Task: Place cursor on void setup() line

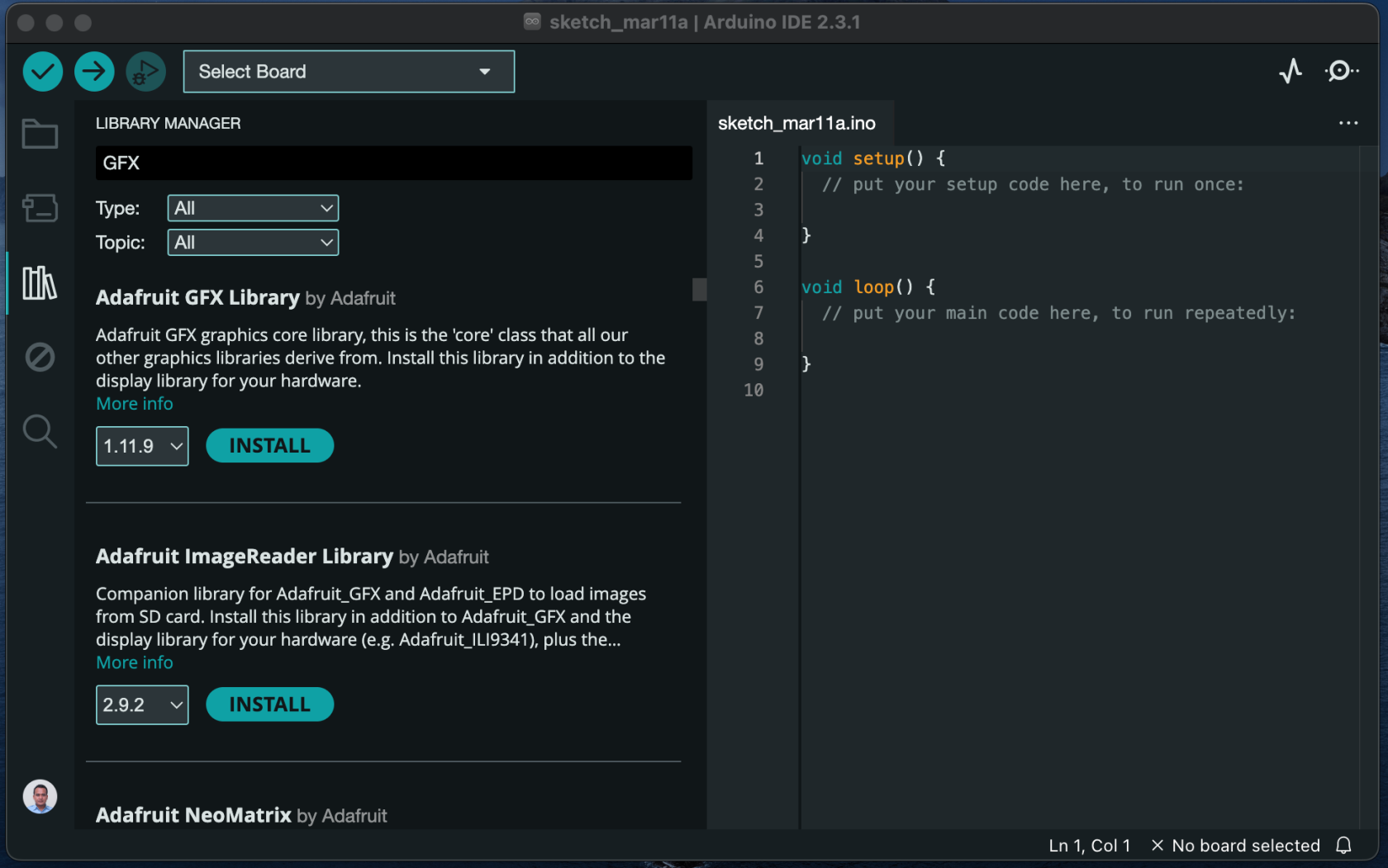Action: pos(872,159)
